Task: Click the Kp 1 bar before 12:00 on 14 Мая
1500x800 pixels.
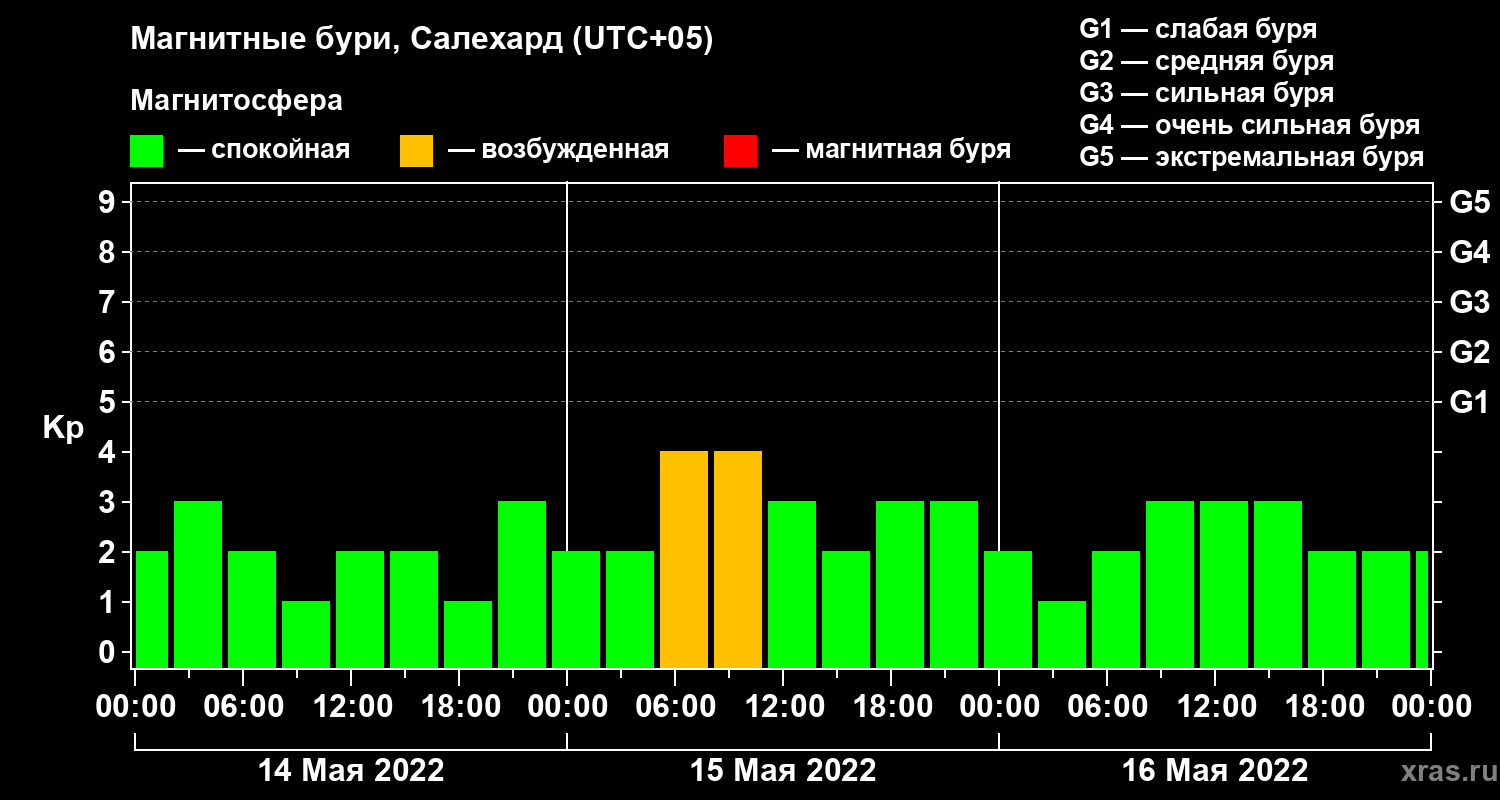Action: [x=306, y=634]
